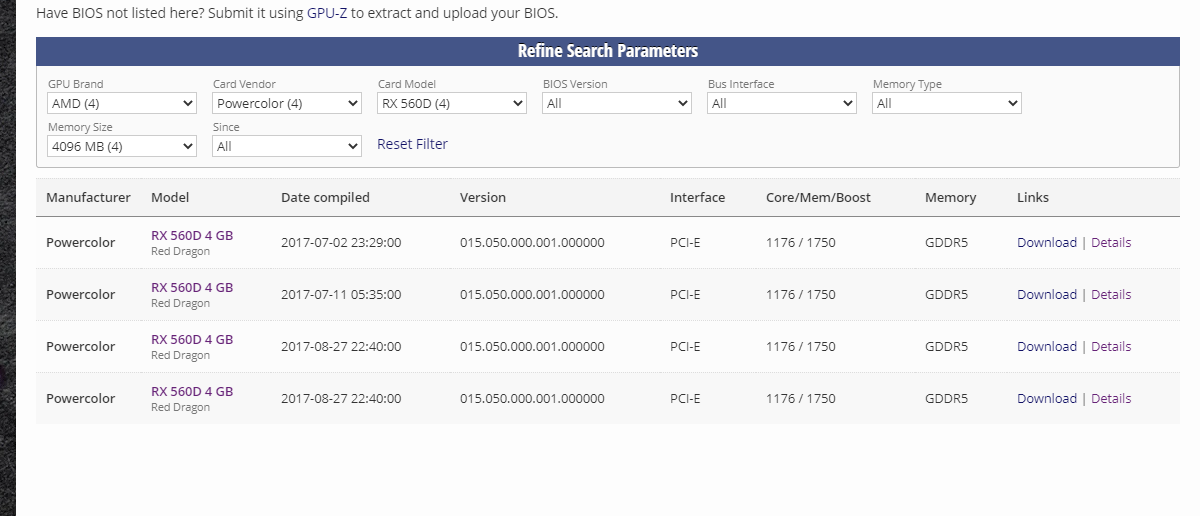Download the third row BIOS file
1200x516 pixels.
pos(1047,346)
